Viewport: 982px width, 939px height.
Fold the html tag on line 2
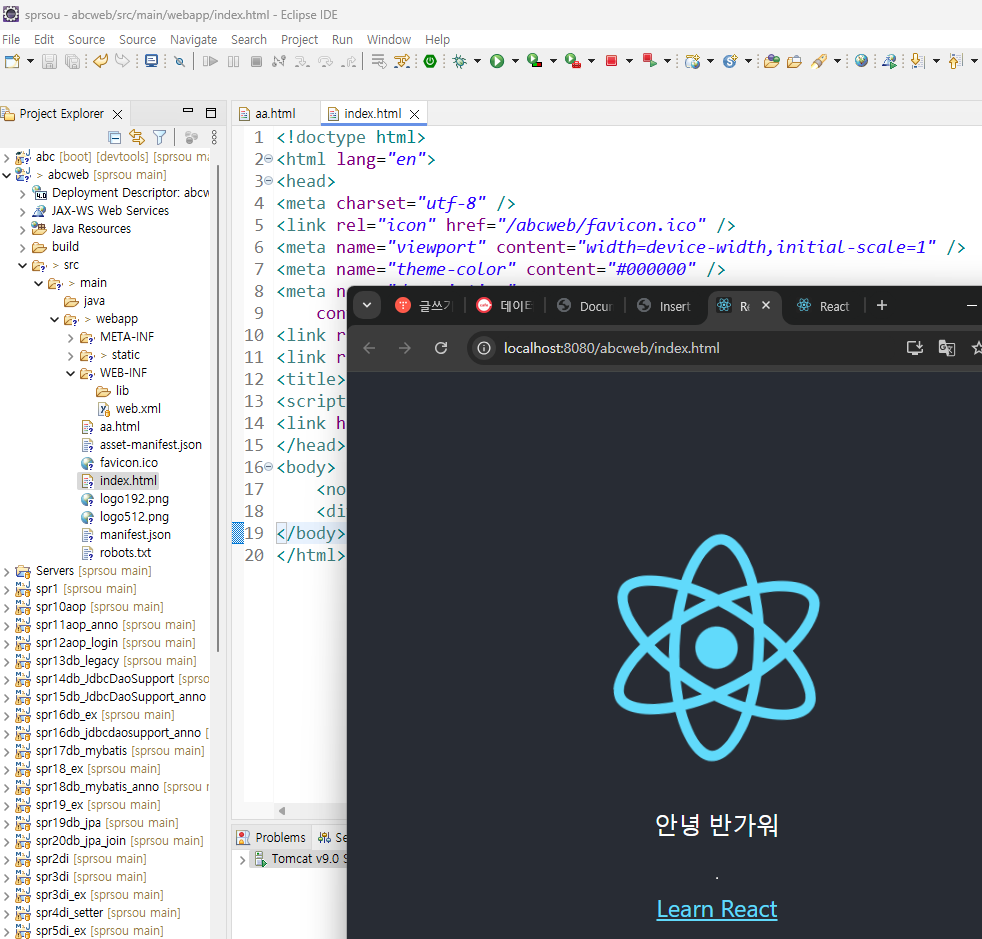pyautogui.click(x=268, y=158)
